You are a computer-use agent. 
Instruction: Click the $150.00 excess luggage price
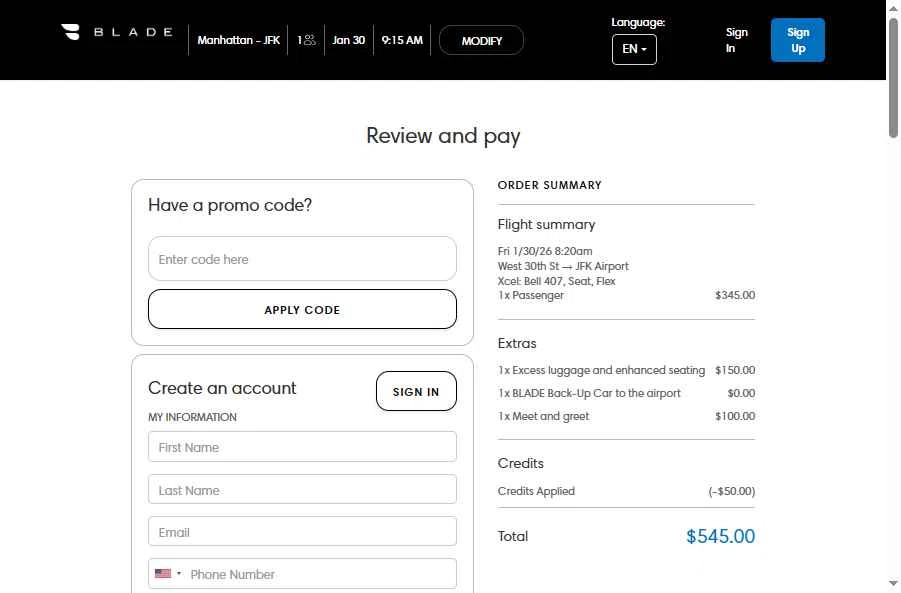735,370
